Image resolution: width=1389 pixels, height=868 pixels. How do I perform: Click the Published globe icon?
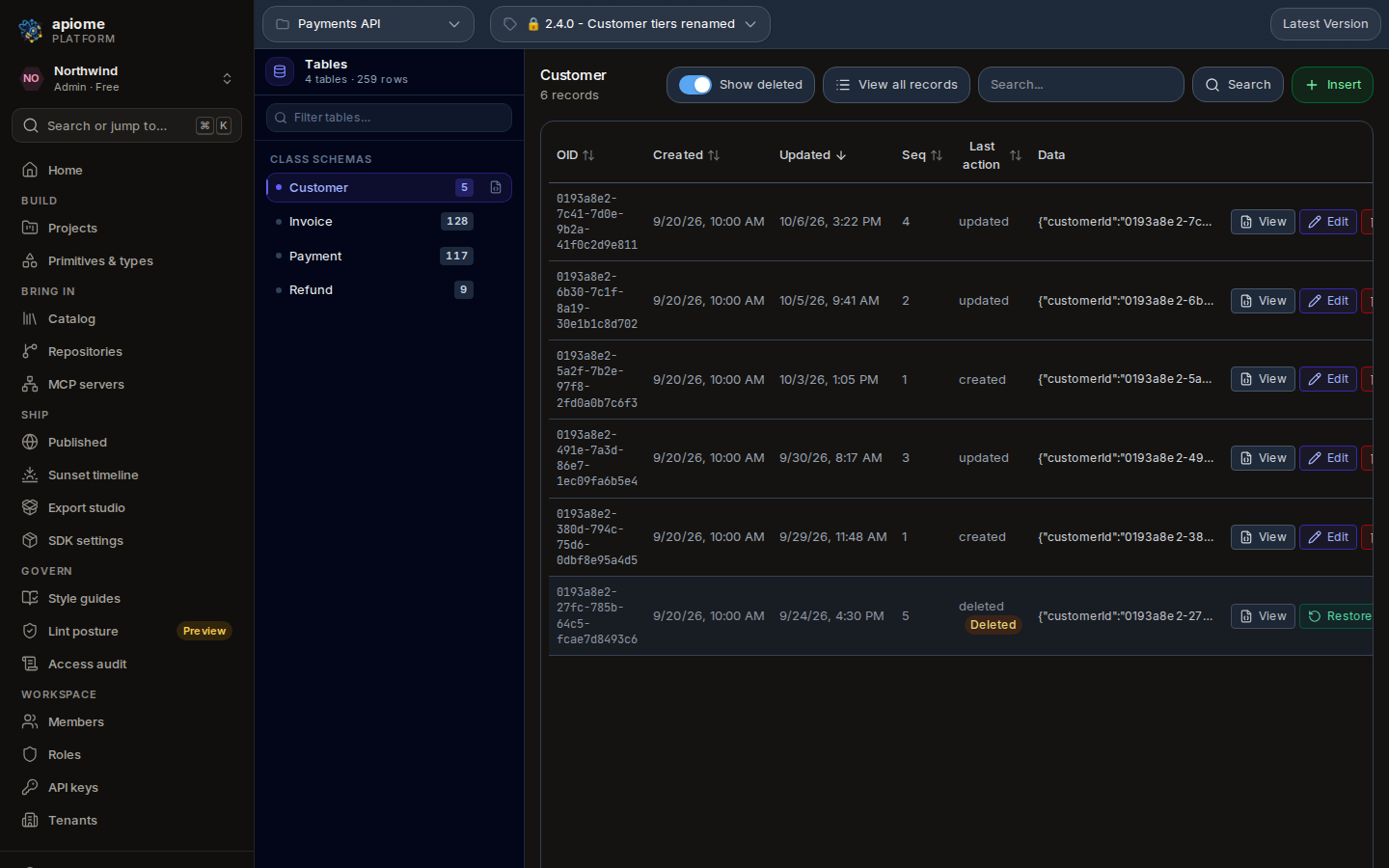(30, 442)
